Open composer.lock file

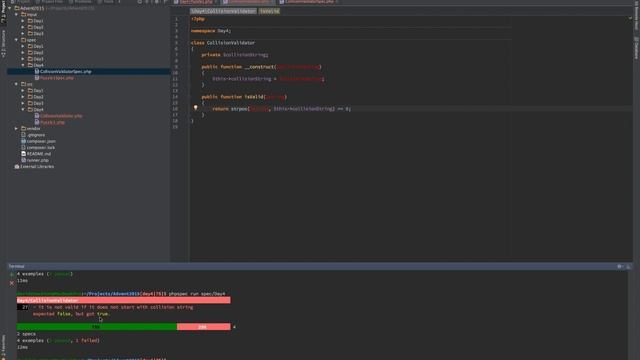pyautogui.click(x=41, y=148)
